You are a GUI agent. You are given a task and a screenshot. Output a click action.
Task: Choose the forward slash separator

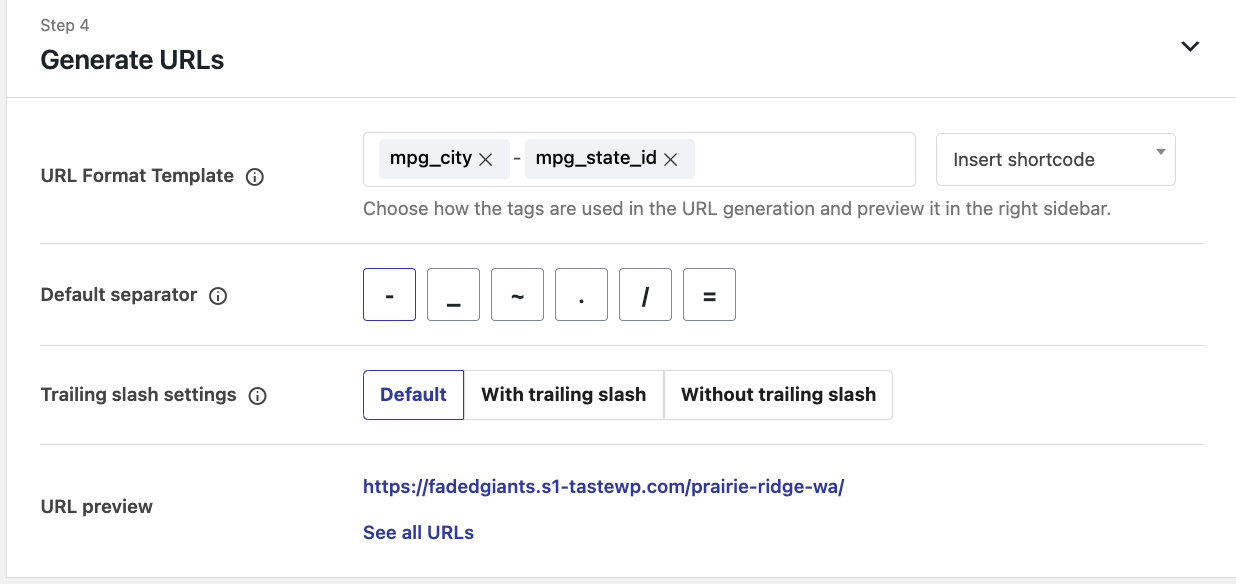point(645,295)
